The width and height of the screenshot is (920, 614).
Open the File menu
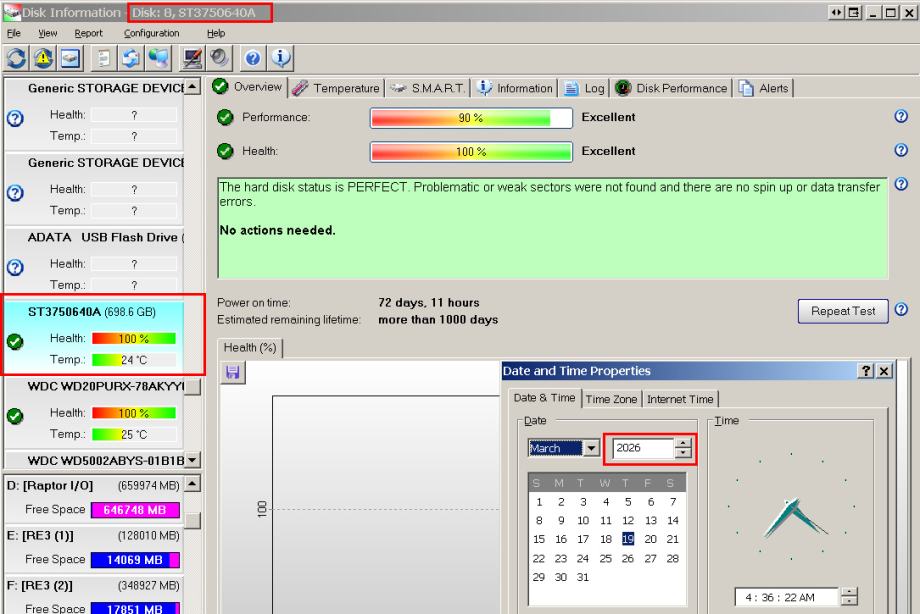point(13,33)
